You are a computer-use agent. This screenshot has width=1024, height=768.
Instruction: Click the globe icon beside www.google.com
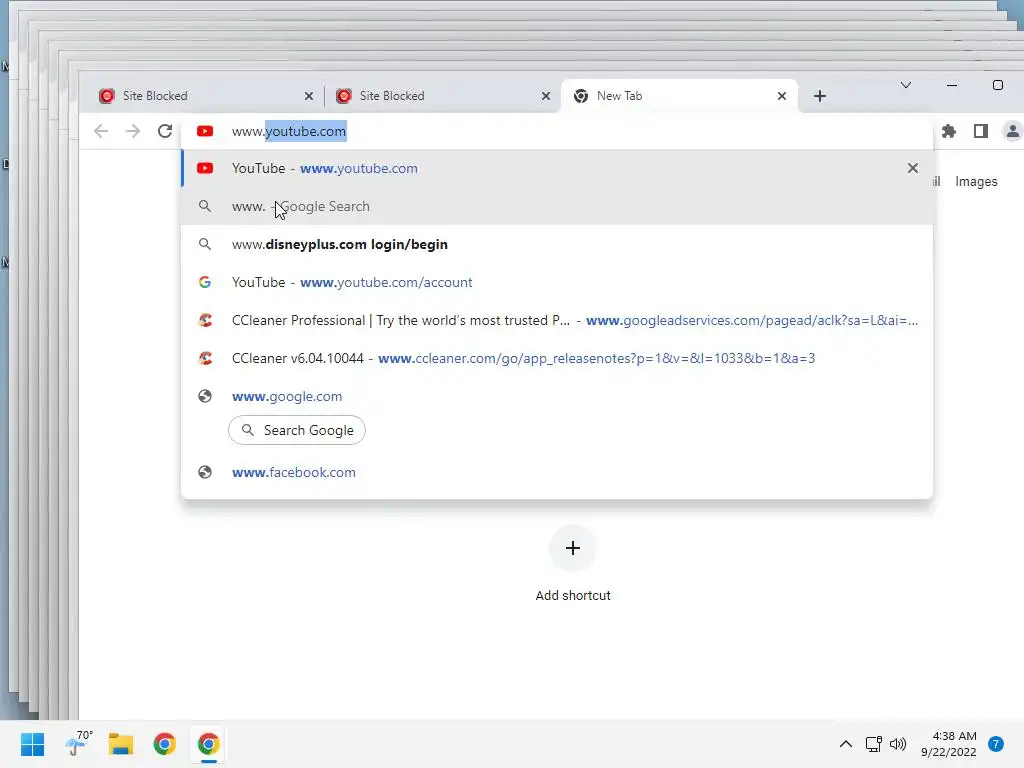click(205, 396)
